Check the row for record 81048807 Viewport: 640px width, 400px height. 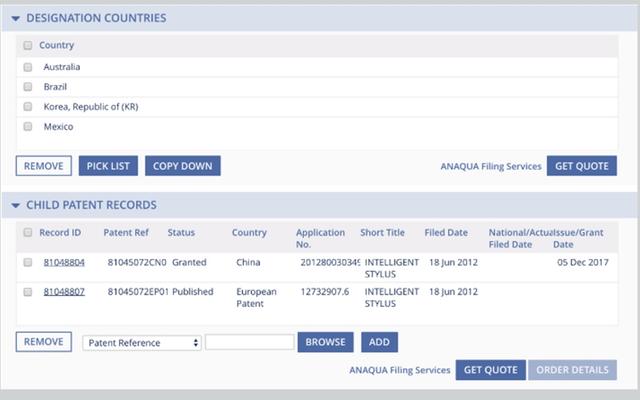click(x=28, y=291)
